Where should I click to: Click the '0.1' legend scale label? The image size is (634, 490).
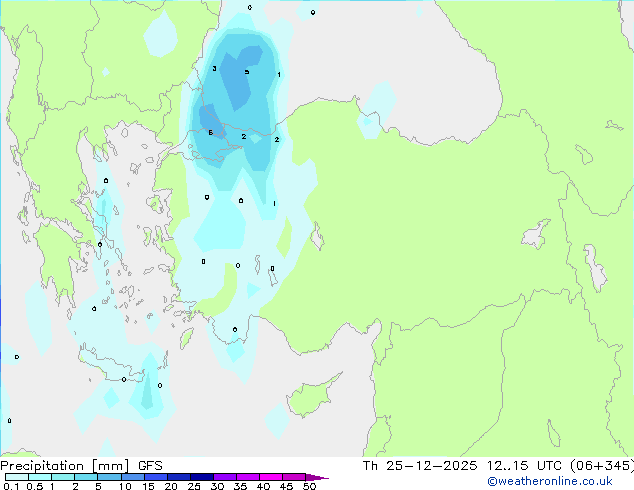11,486
